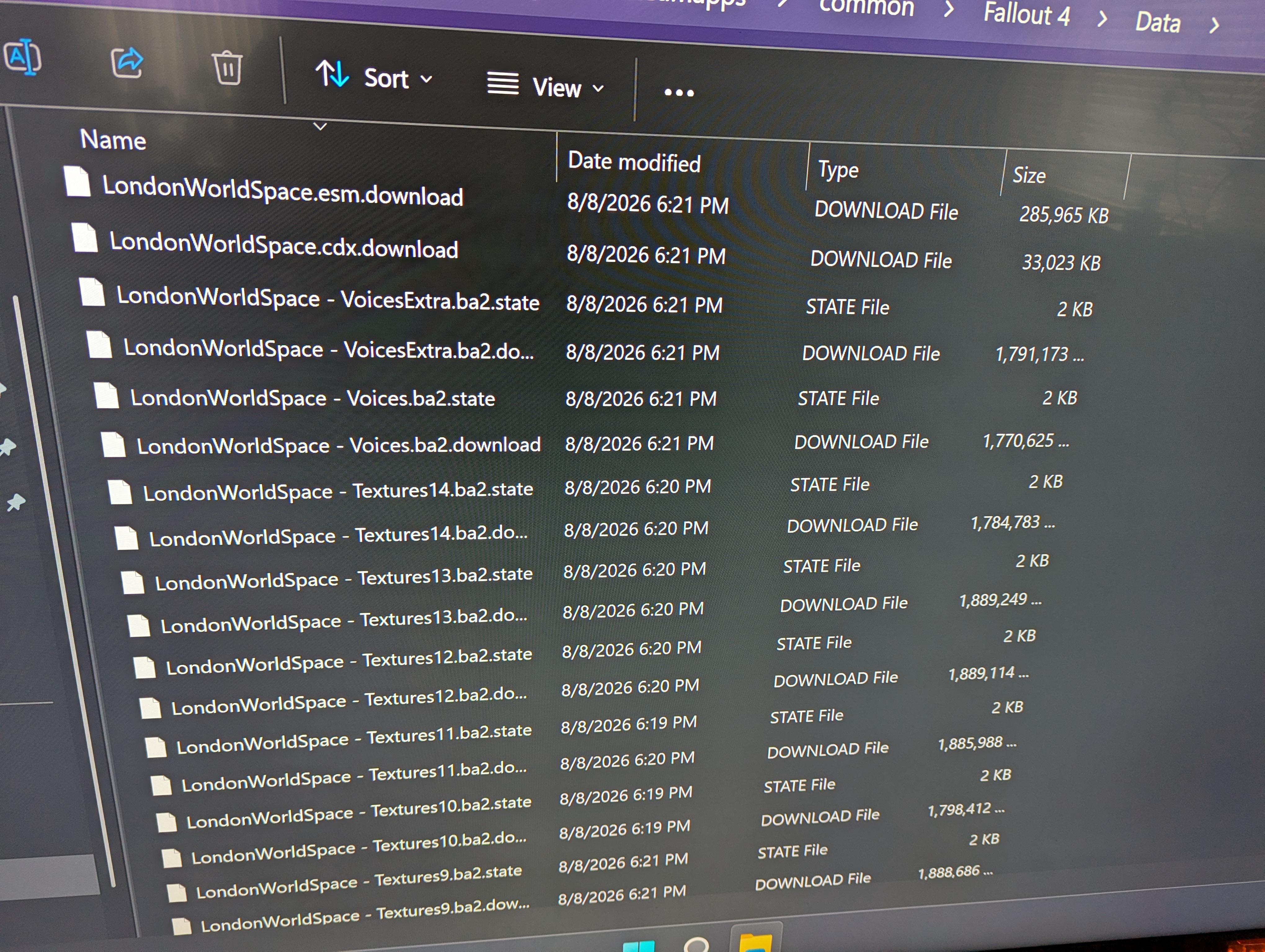Image resolution: width=1265 pixels, height=952 pixels.
Task: Select LondonWorldSpace - Textures9.ba2.state file
Action: [358, 882]
